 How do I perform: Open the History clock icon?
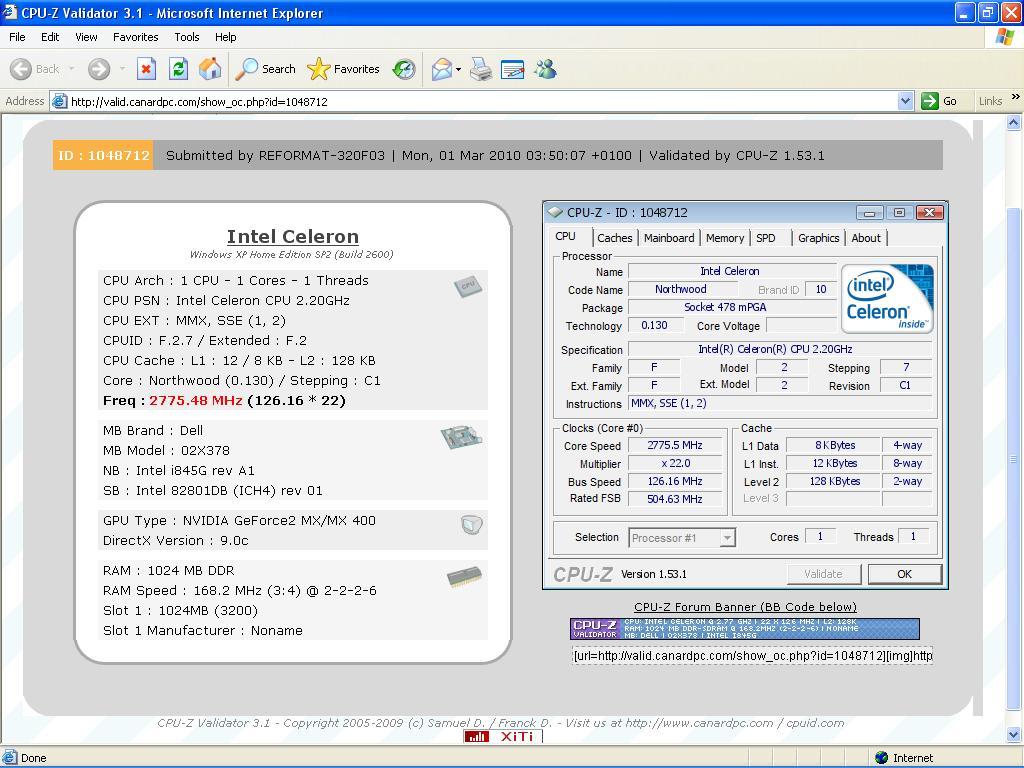coord(404,69)
